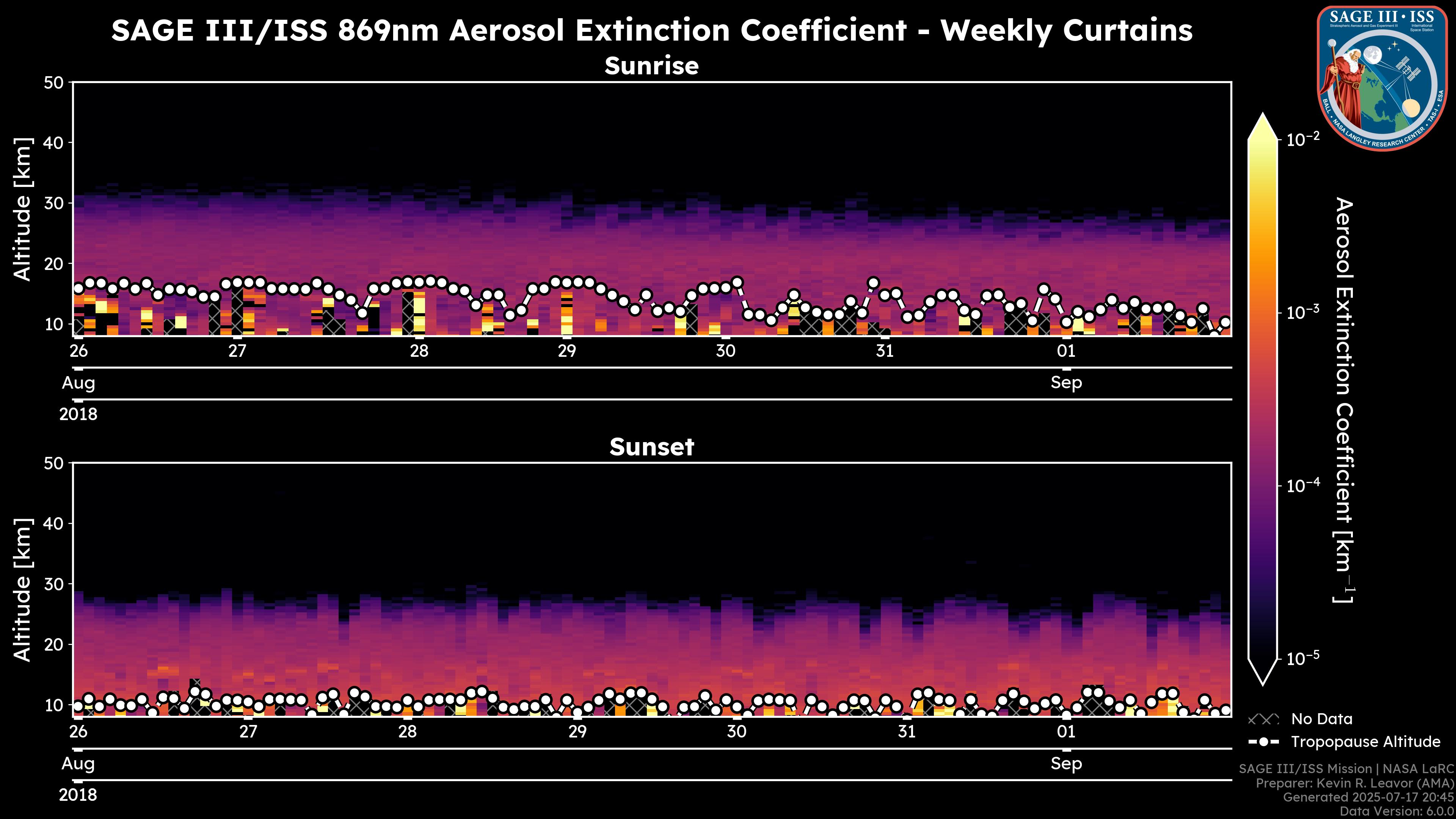Click the 10⁻⁴ colorbar tick label
This screenshot has height=819, width=1456.
pyautogui.click(x=1304, y=485)
